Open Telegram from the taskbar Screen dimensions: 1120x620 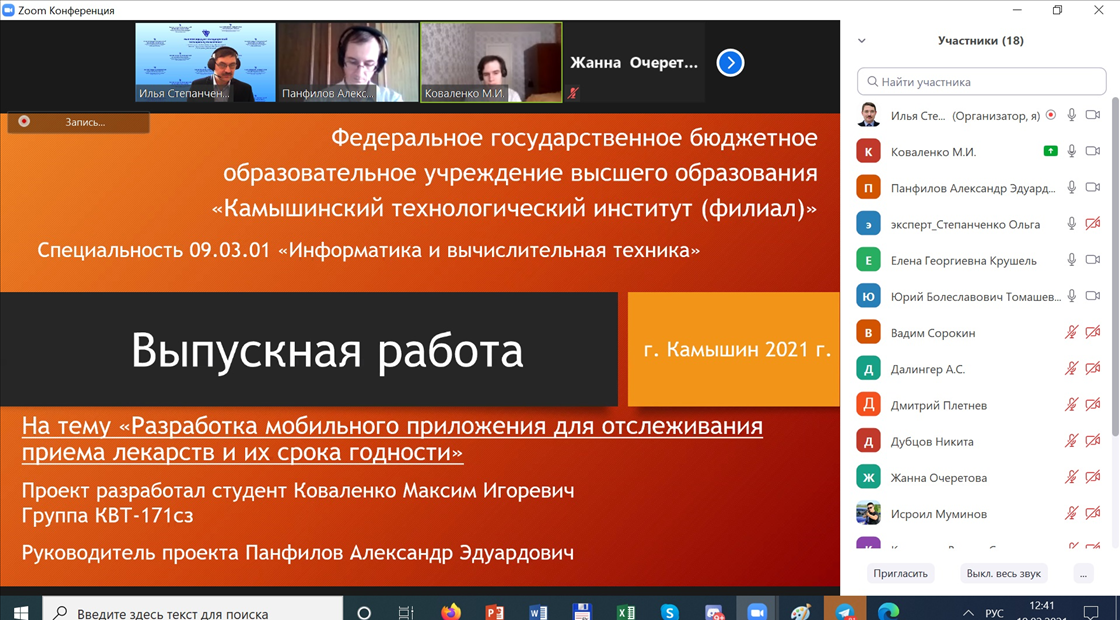(x=845, y=612)
